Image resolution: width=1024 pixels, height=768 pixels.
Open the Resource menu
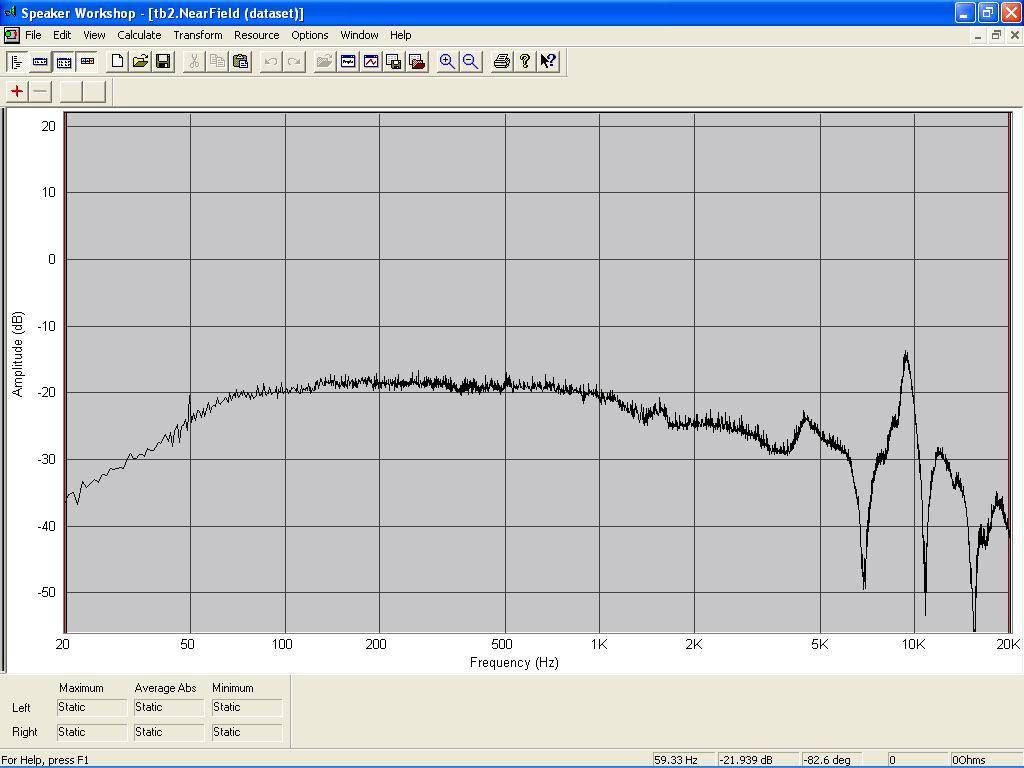click(x=257, y=35)
